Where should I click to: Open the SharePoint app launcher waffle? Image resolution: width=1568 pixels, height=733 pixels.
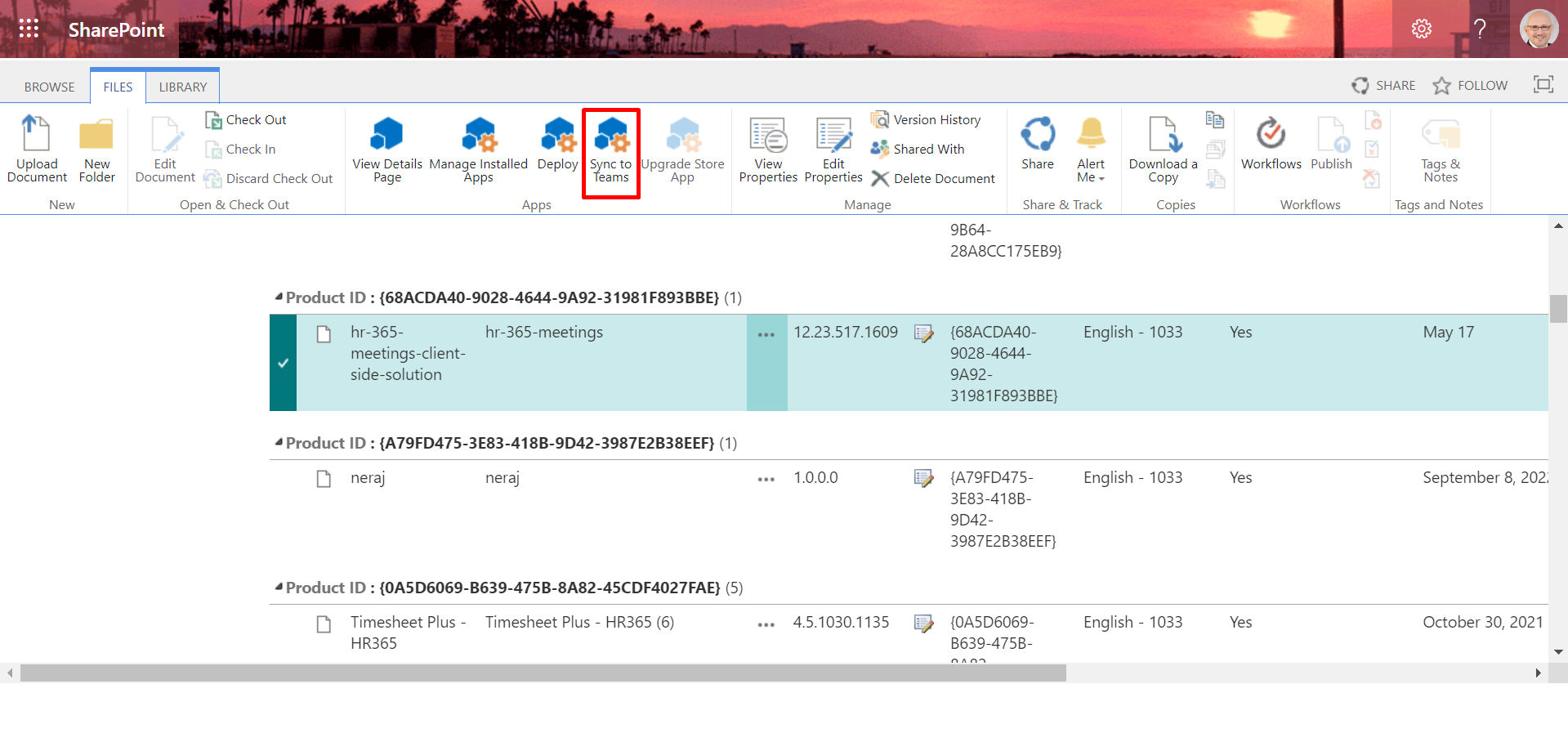(x=29, y=29)
